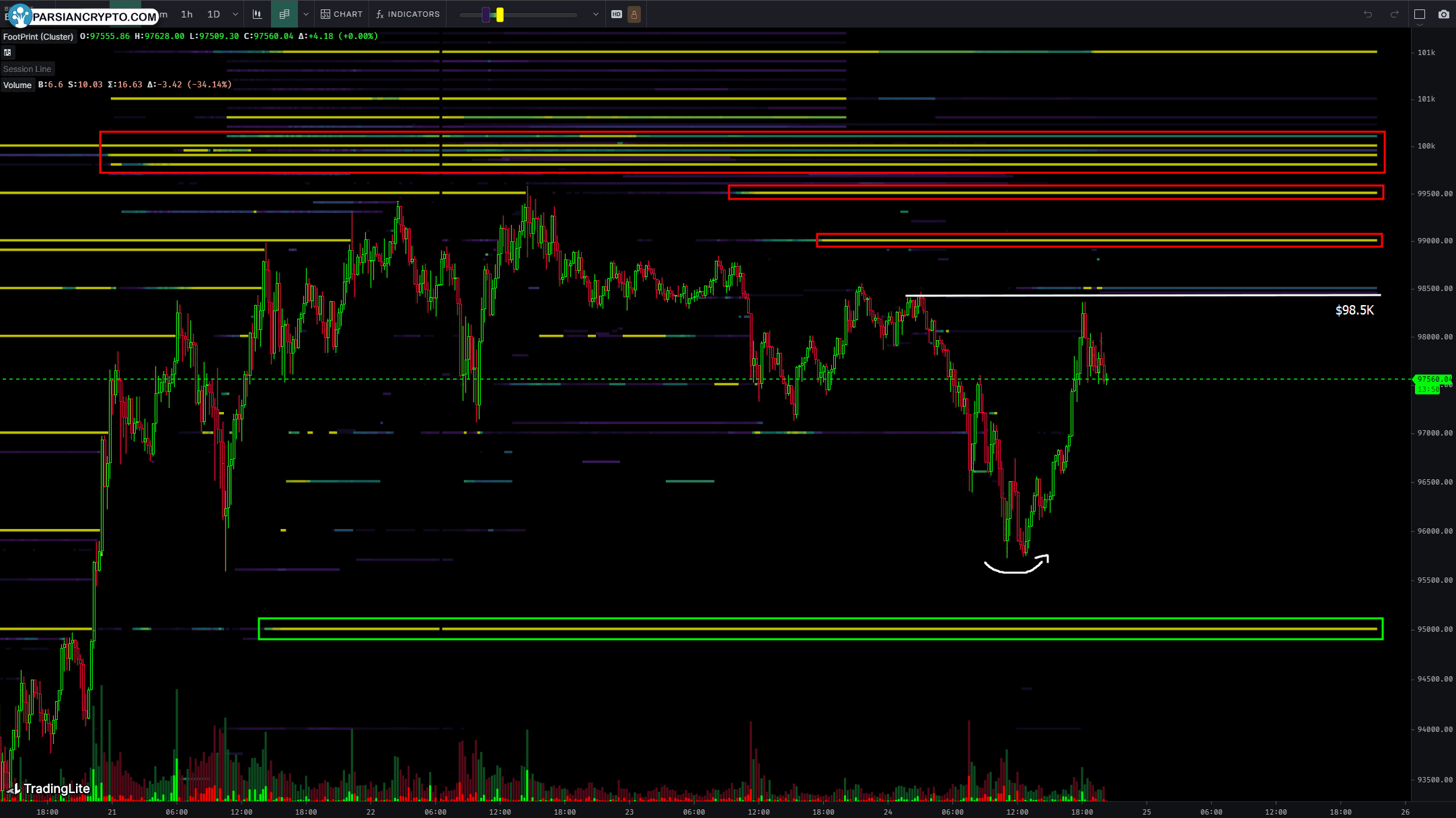Image resolution: width=1456 pixels, height=818 pixels.
Task: Select the chart layout square icon
Action: tap(1420, 14)
